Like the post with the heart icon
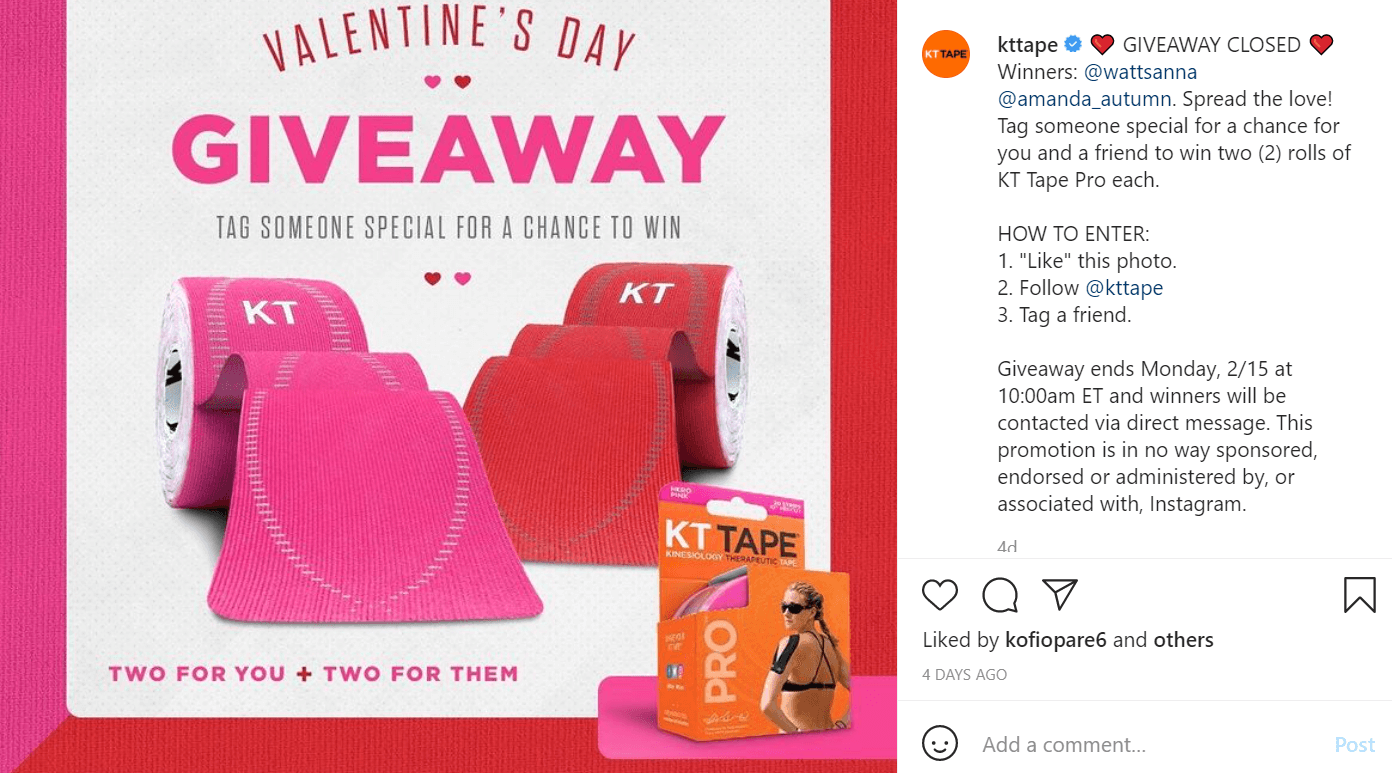 pyautogui.click(x=940, y=594)
